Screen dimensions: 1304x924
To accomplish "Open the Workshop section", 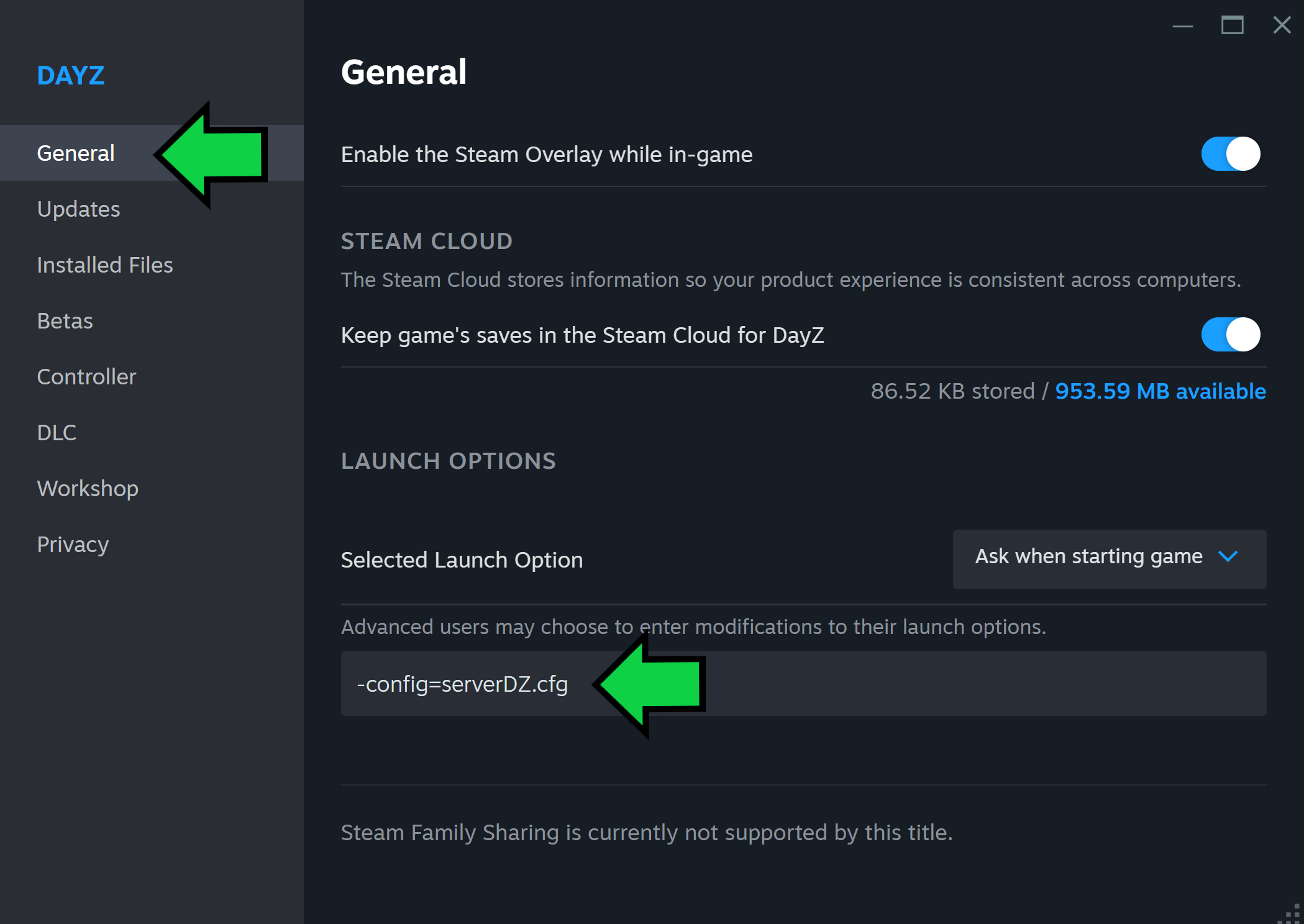I will (x=88, y=489).
